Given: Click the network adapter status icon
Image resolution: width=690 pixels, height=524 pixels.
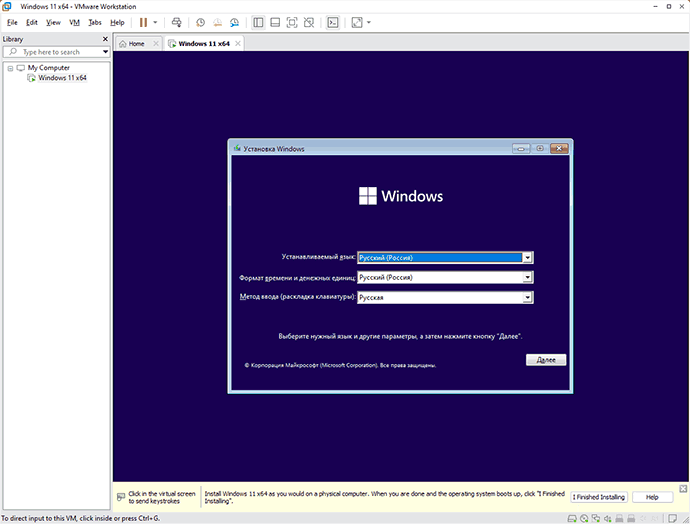Looking at the screenshot, I should point(596,519).
